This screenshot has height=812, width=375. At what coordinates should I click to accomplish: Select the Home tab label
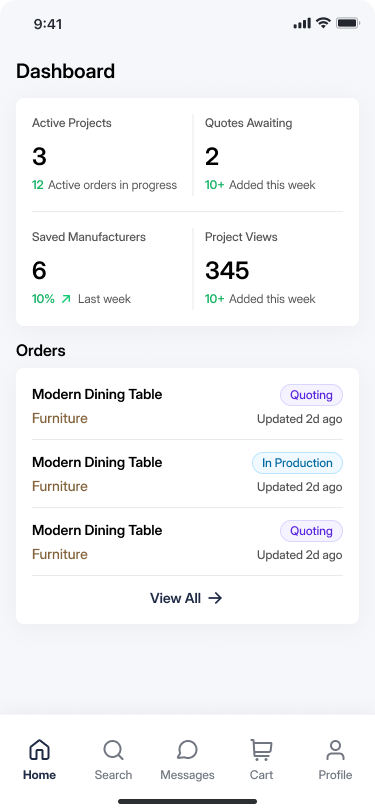(39, 775)
